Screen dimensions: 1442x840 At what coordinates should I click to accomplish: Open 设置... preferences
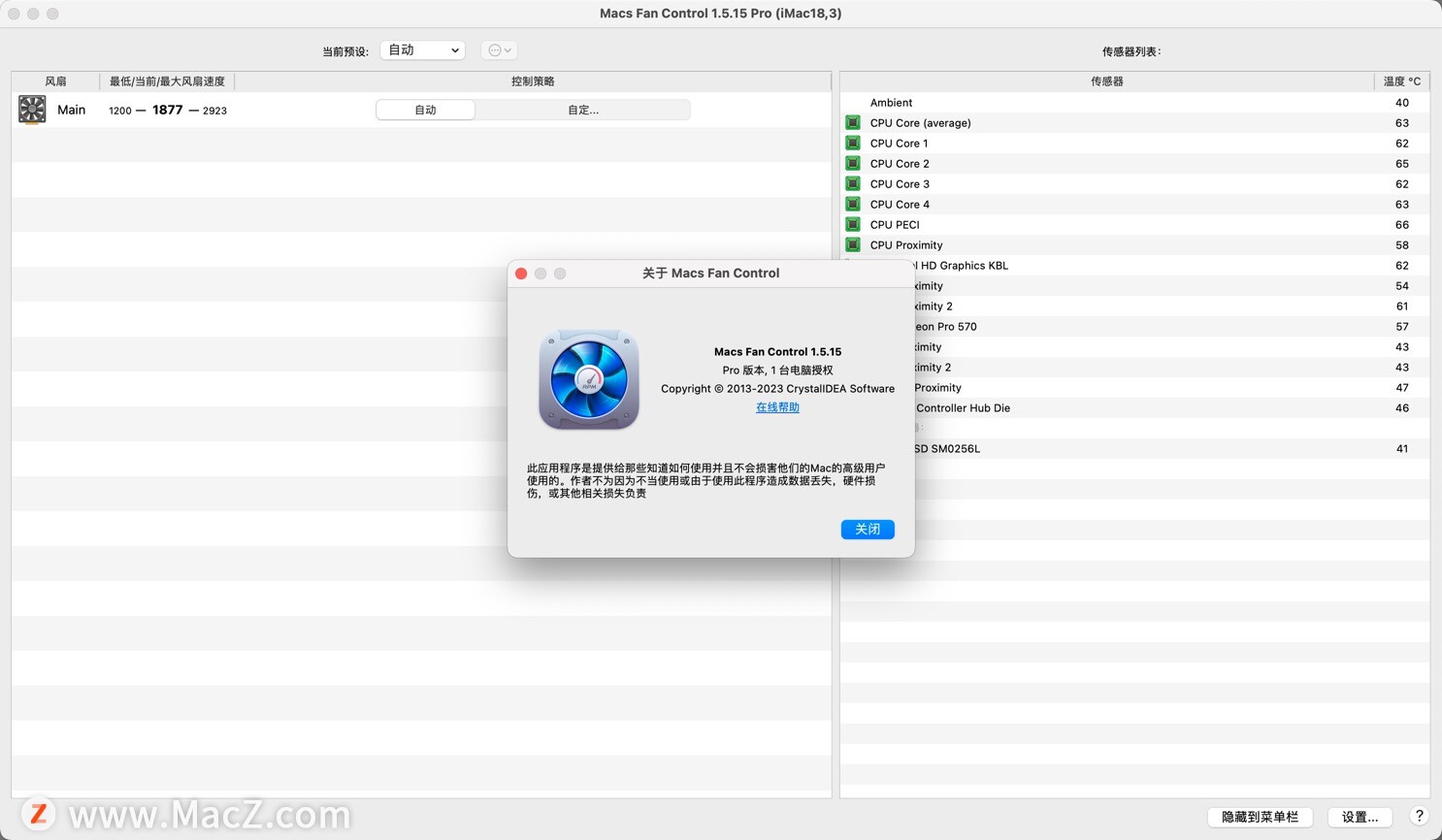[1360, 818]
